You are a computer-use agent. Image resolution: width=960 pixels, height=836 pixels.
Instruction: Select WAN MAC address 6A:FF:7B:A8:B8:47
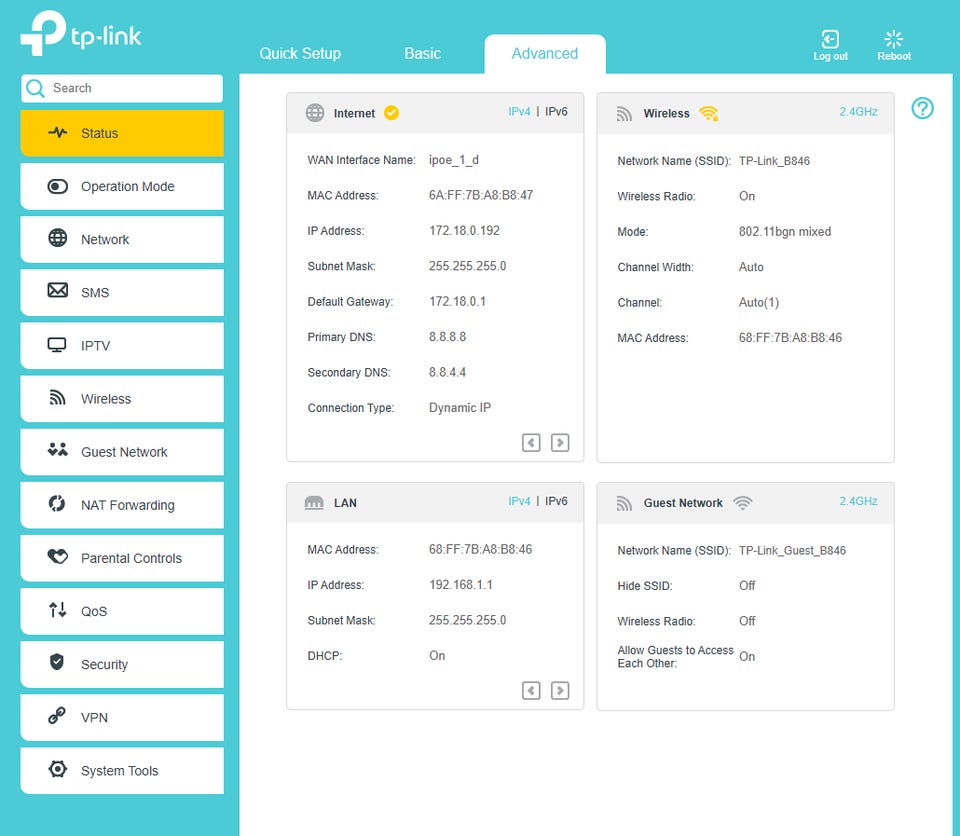coord(481,195)
